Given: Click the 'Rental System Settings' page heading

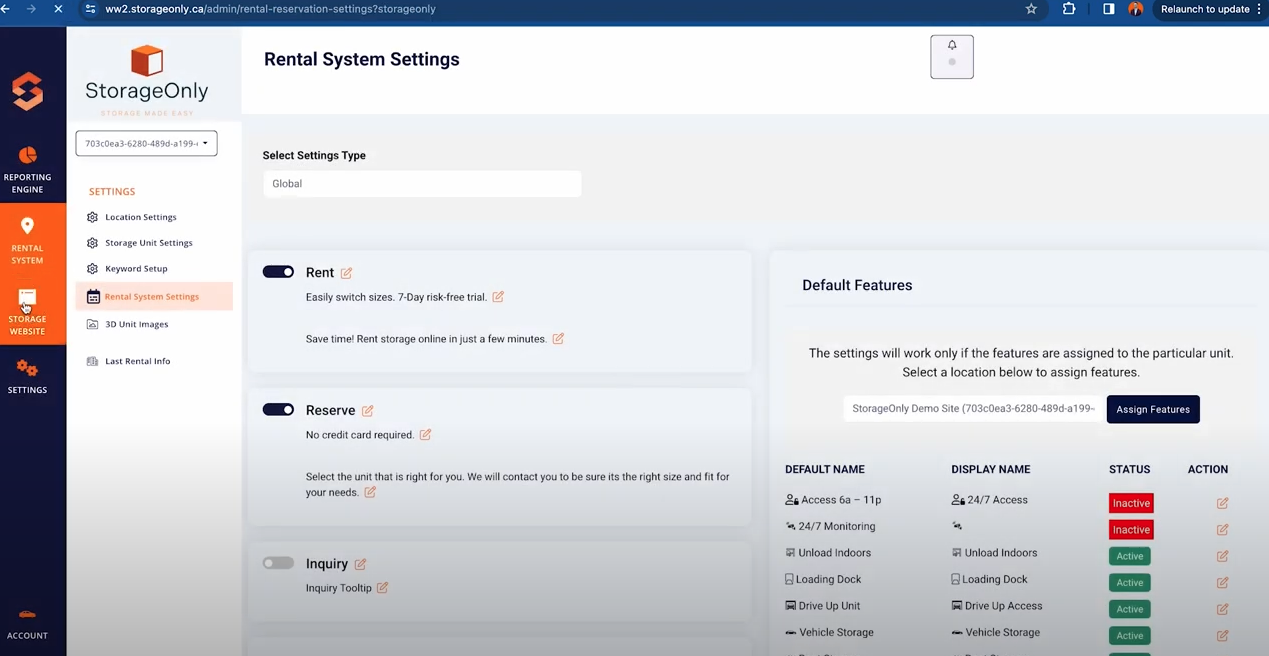Looking at the screenshot, I should click(362, 59).
